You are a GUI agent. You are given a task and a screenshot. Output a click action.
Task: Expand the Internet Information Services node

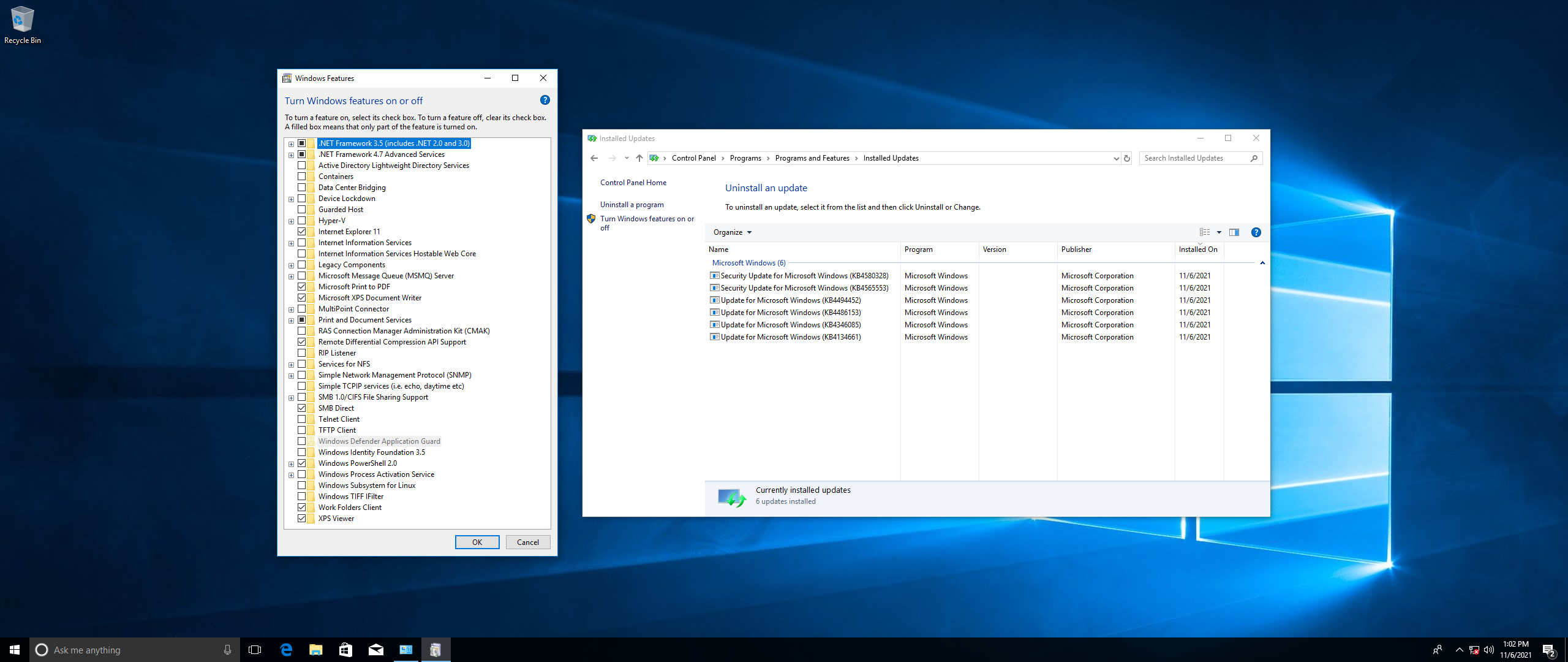(x=292, y=243)
